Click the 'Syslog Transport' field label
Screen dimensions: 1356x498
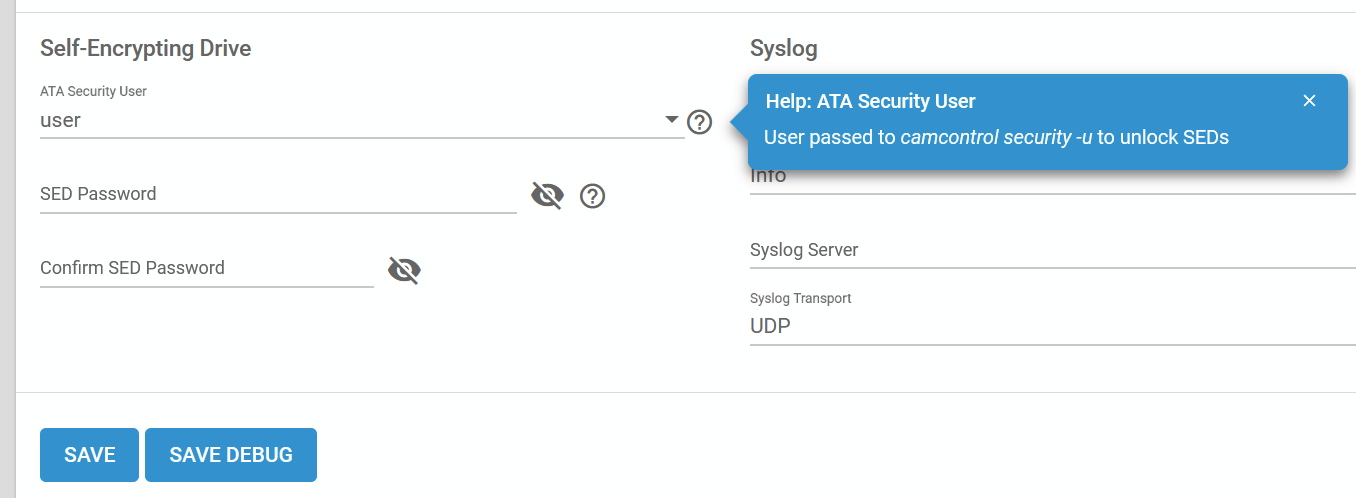pos(800,298)
